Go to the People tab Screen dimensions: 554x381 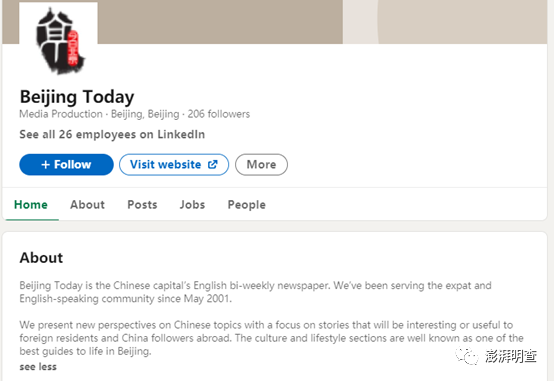[x=247, y=205]
